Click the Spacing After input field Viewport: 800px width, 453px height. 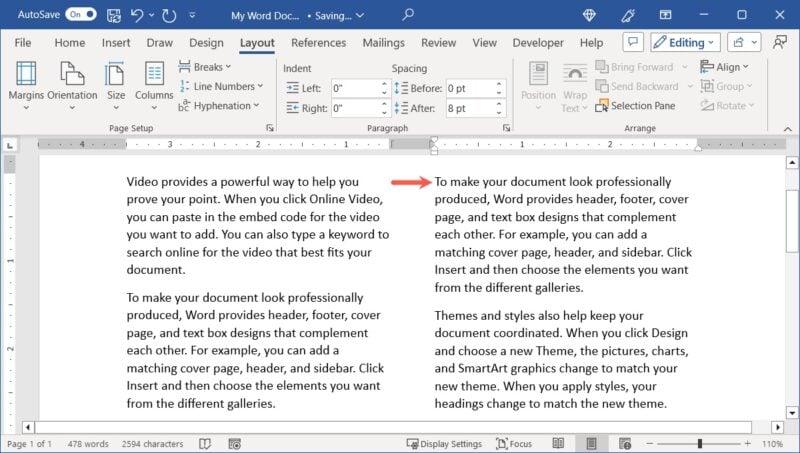click(470, 108)
